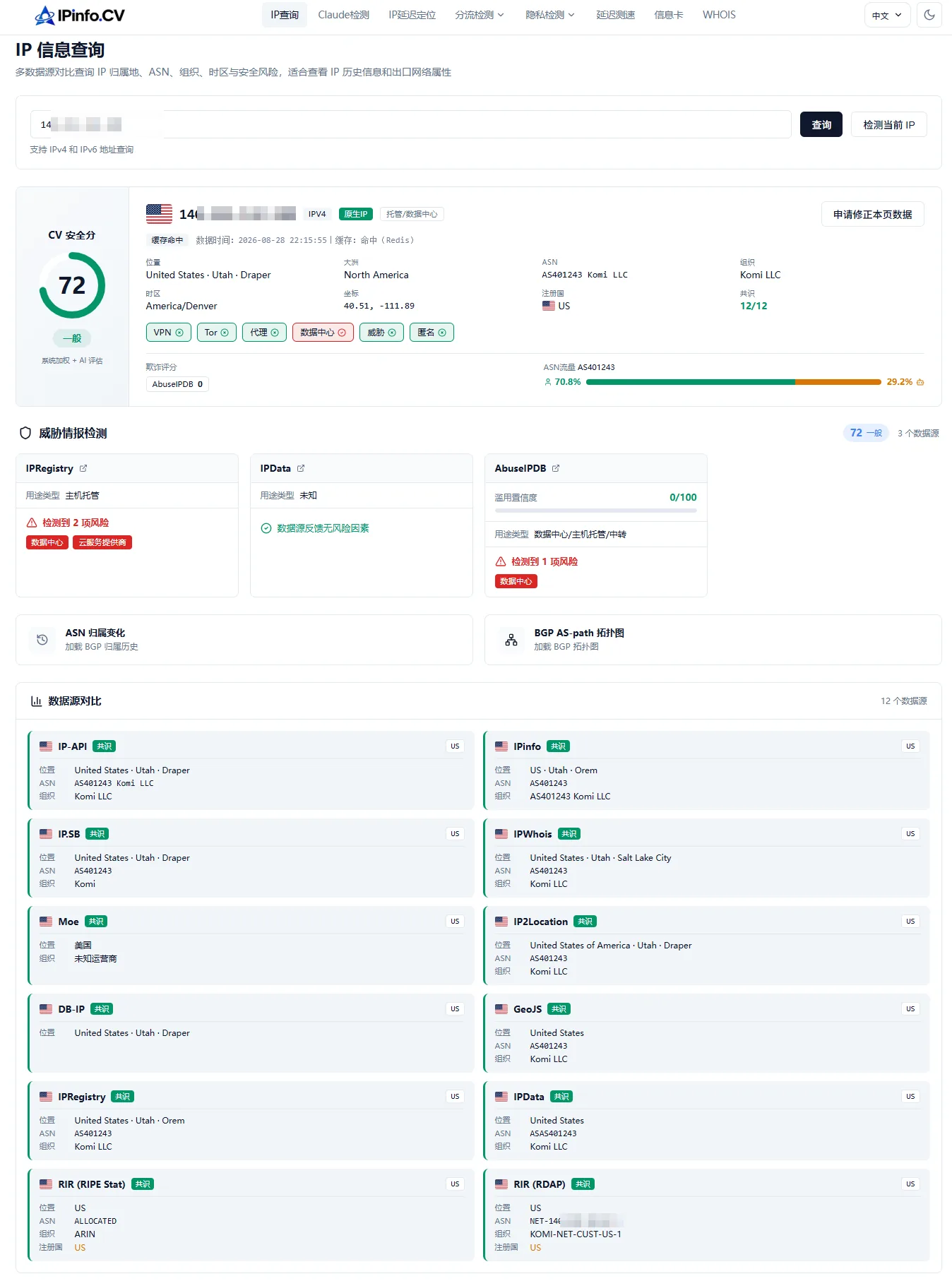Click the ASN流量 AS401243 traffic bar

click(734, 382)
